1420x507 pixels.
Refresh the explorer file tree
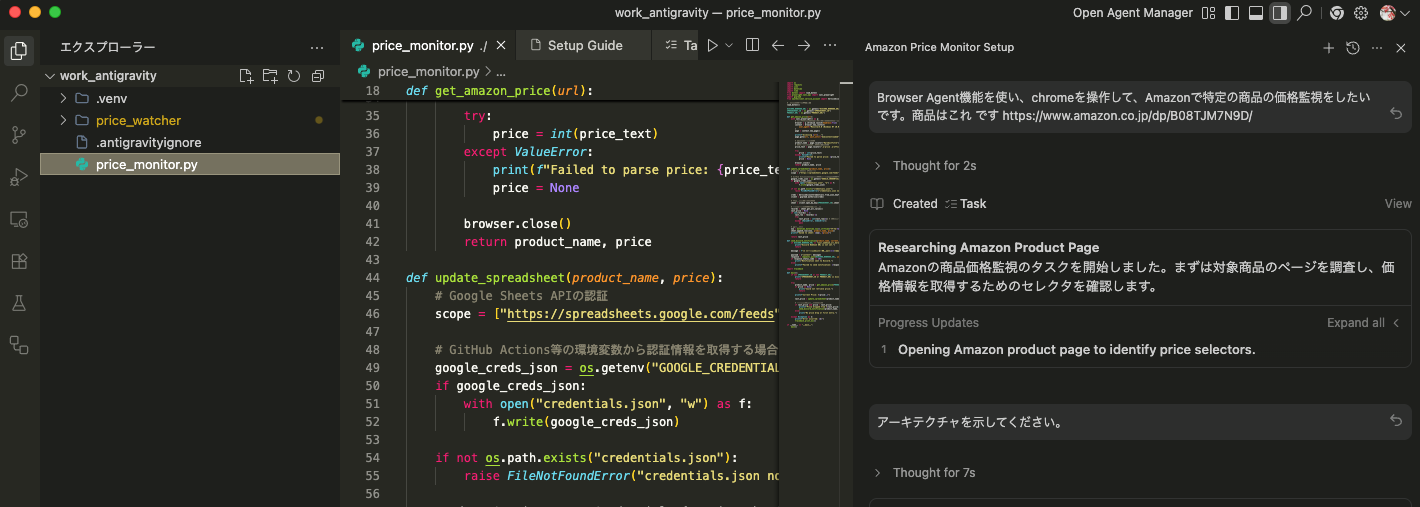pos(294,76)
